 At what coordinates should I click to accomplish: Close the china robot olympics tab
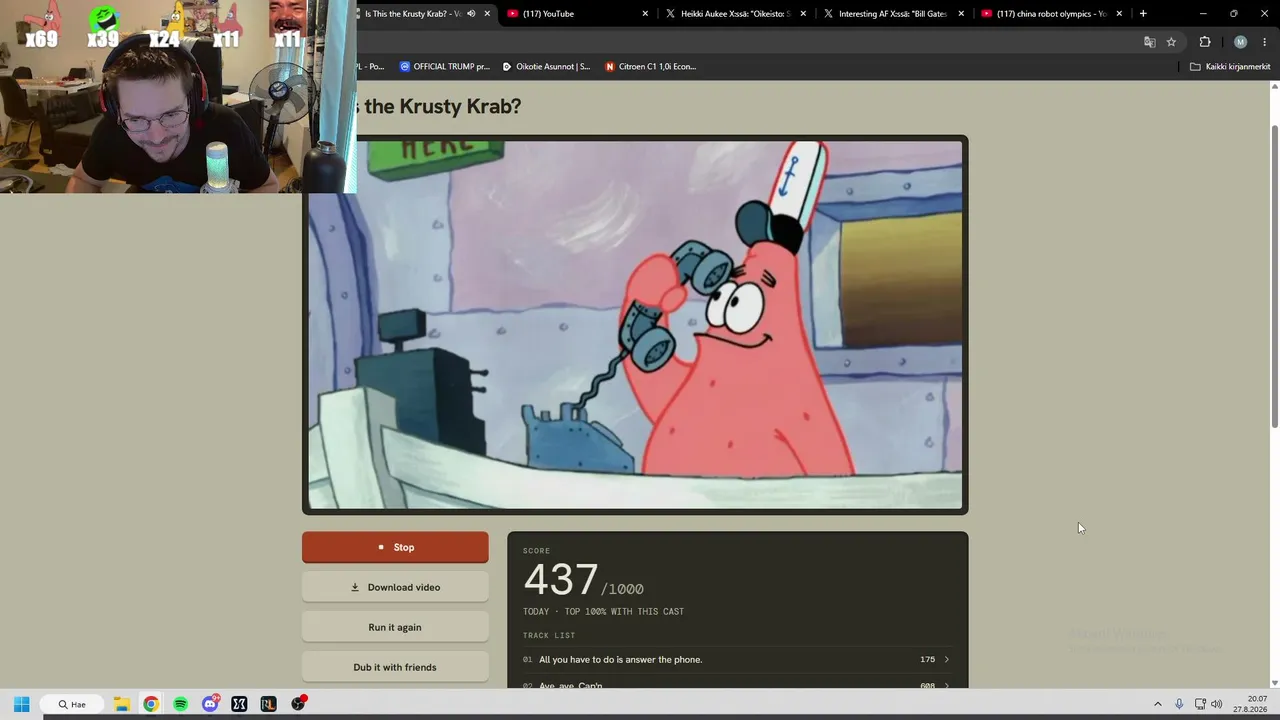[x=1119, y=14]
